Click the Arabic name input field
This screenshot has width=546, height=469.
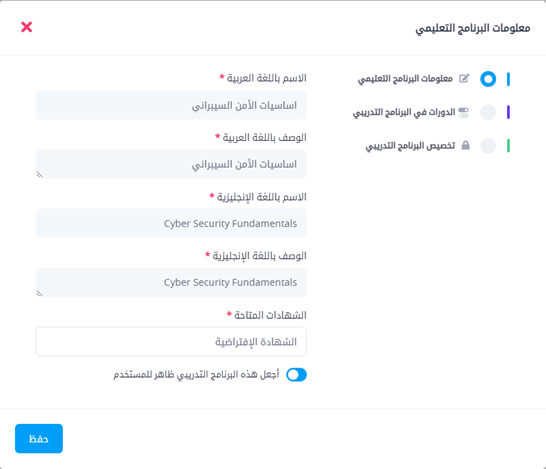(171, 105)
